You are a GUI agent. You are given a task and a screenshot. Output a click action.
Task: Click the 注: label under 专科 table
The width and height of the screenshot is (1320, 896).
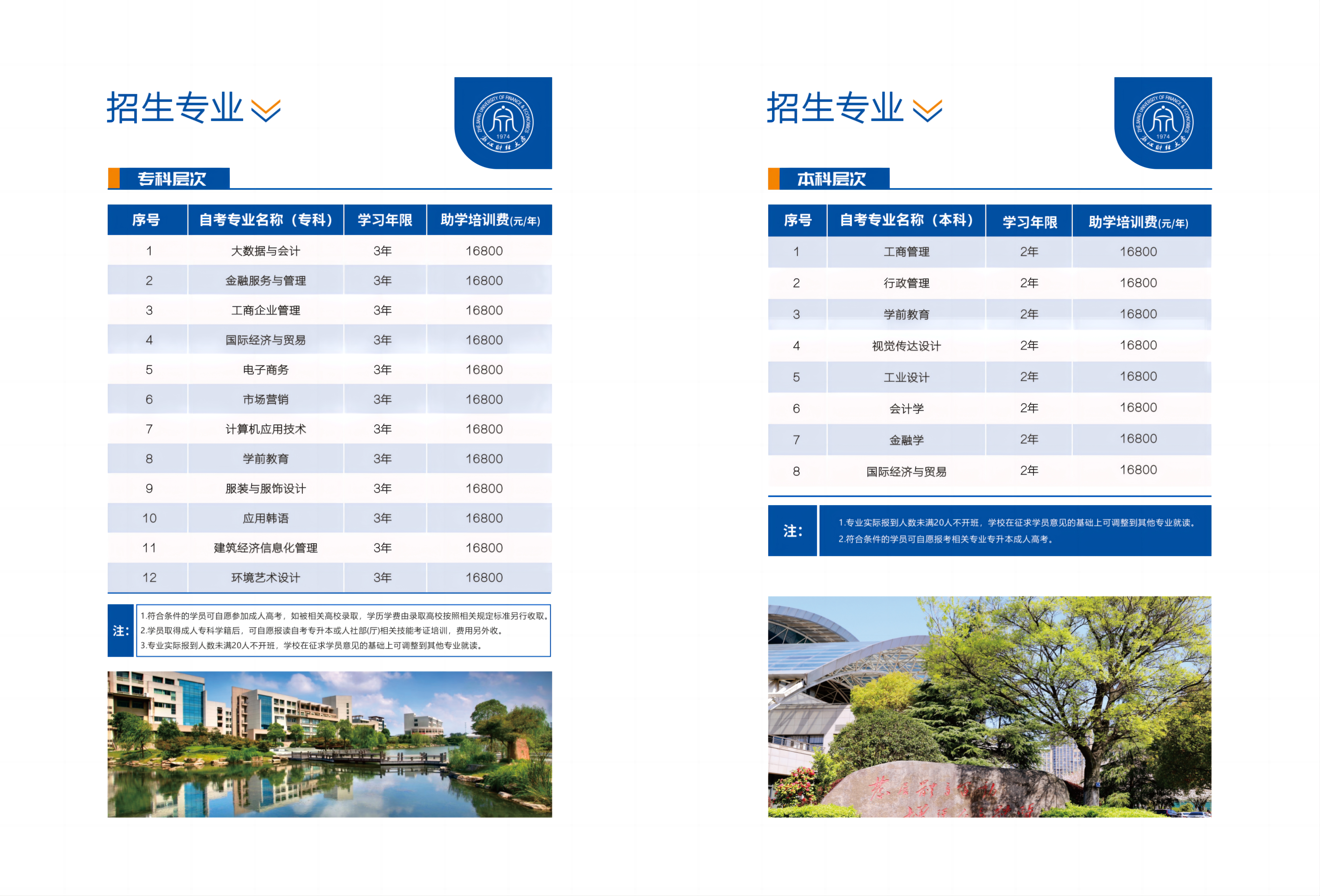120,631
